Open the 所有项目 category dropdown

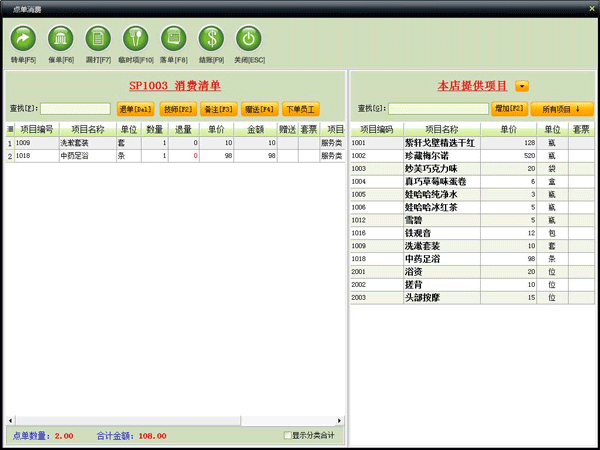click(x=561, y=108)
